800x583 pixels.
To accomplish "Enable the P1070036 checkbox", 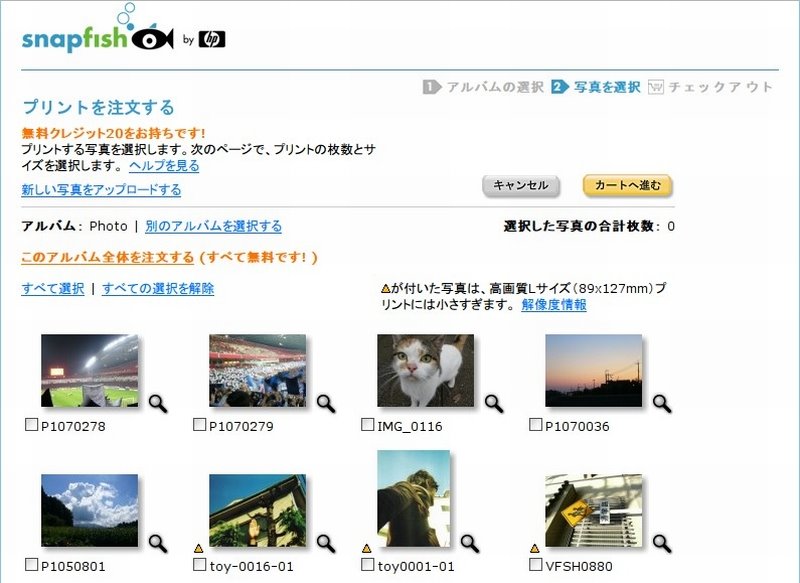I will point(535,424).
